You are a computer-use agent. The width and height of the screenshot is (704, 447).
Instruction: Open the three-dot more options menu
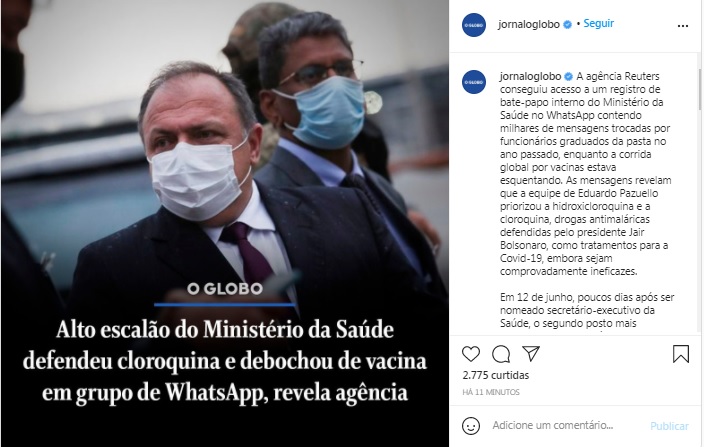pos(682,26)
